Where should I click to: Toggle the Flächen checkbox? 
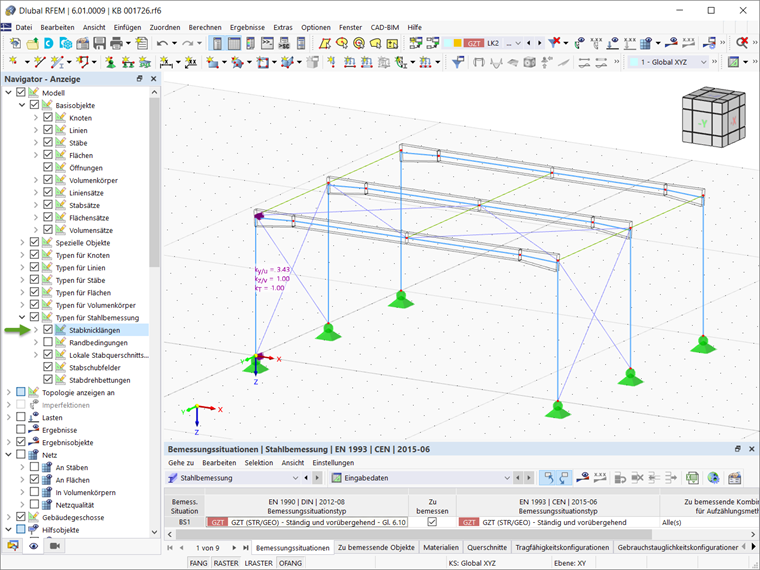[48, 155]
